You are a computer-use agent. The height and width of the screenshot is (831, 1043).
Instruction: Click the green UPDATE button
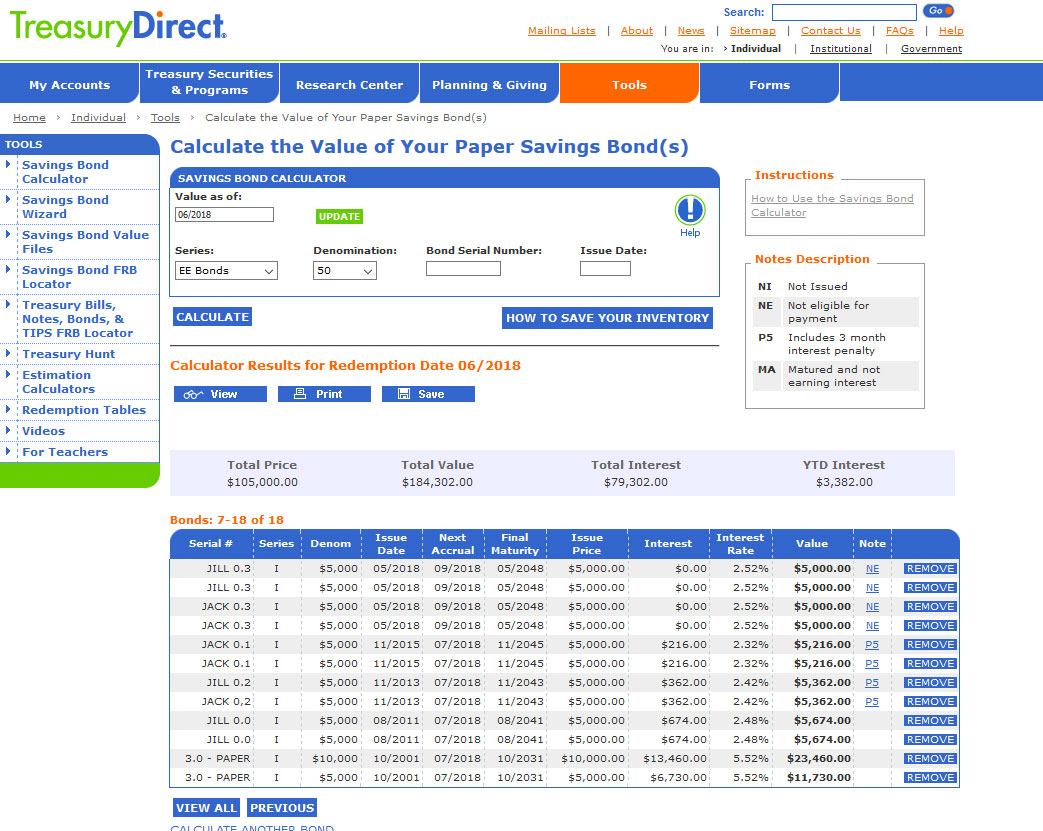(339, 216)
